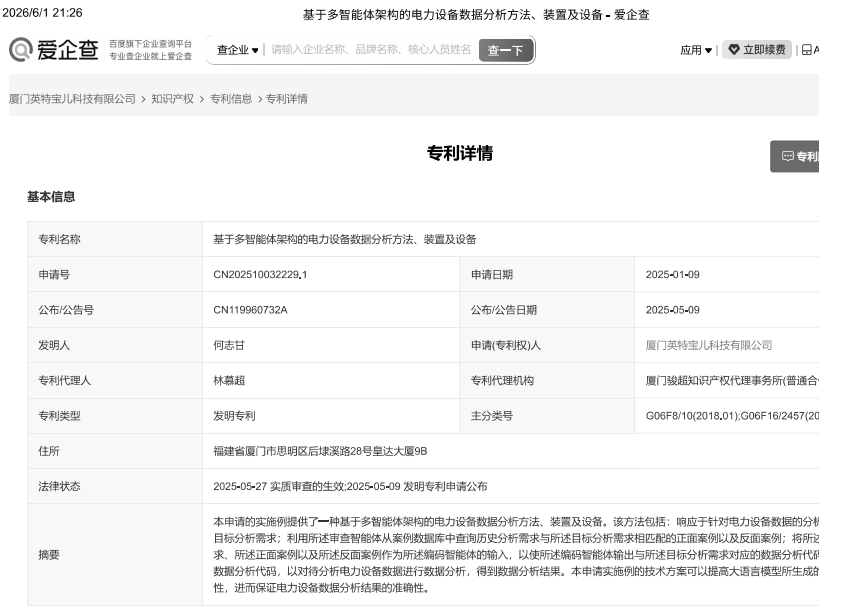Click publication number CN119960732A
This screenshot has width=842, height=611.
point(250,310)
